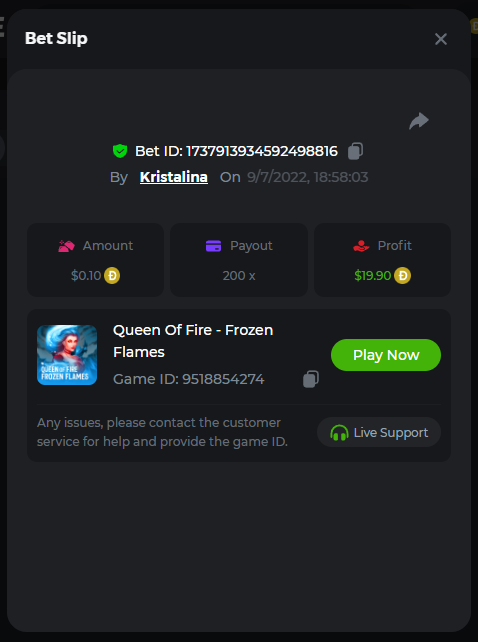478x642 pixels.
Task: Click the Queen Of Fire game thumbnail
Action: [x=67, y=355]
